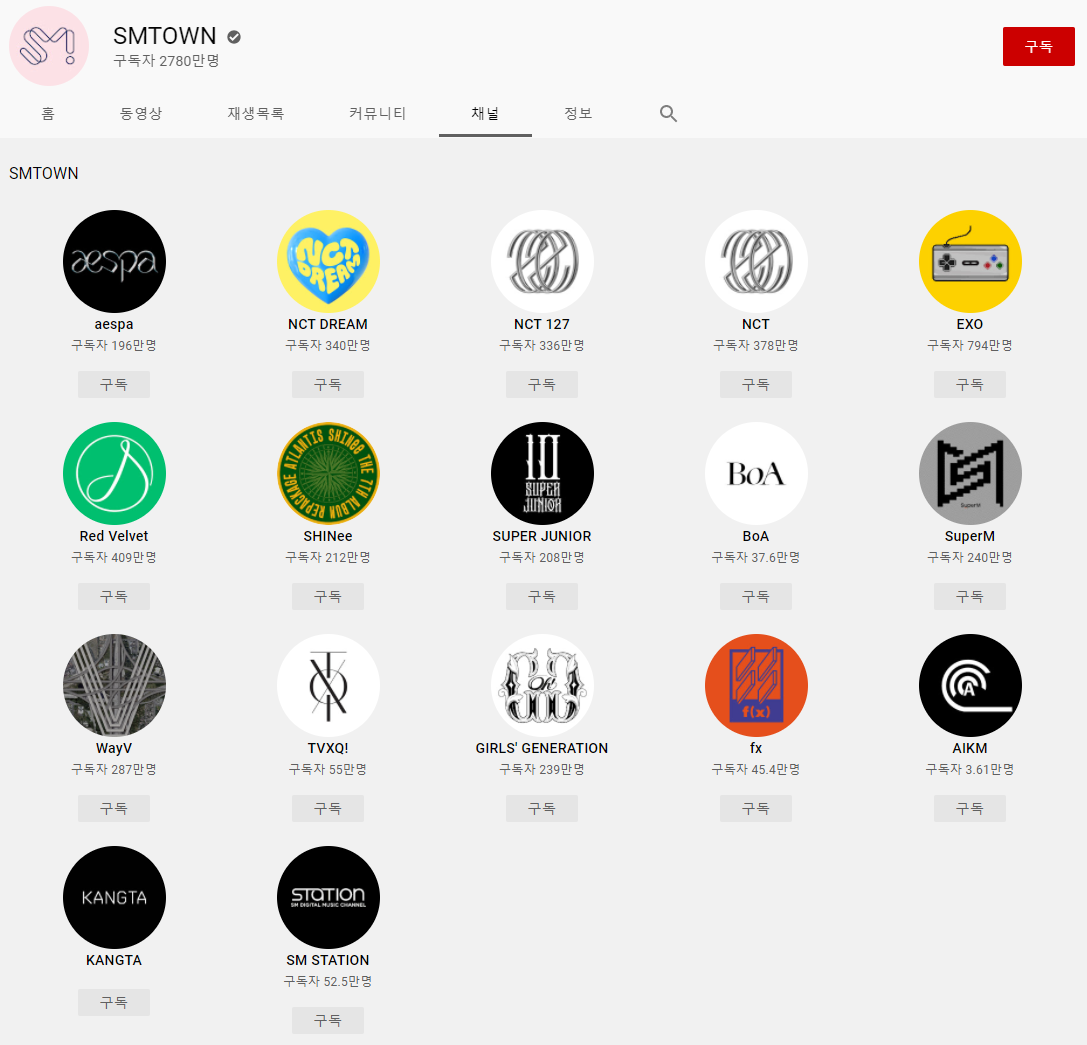Viewport: 1087px width, 1045px height.
Task: Switch to the 홈 tab
Action: (x=48, y=114)
